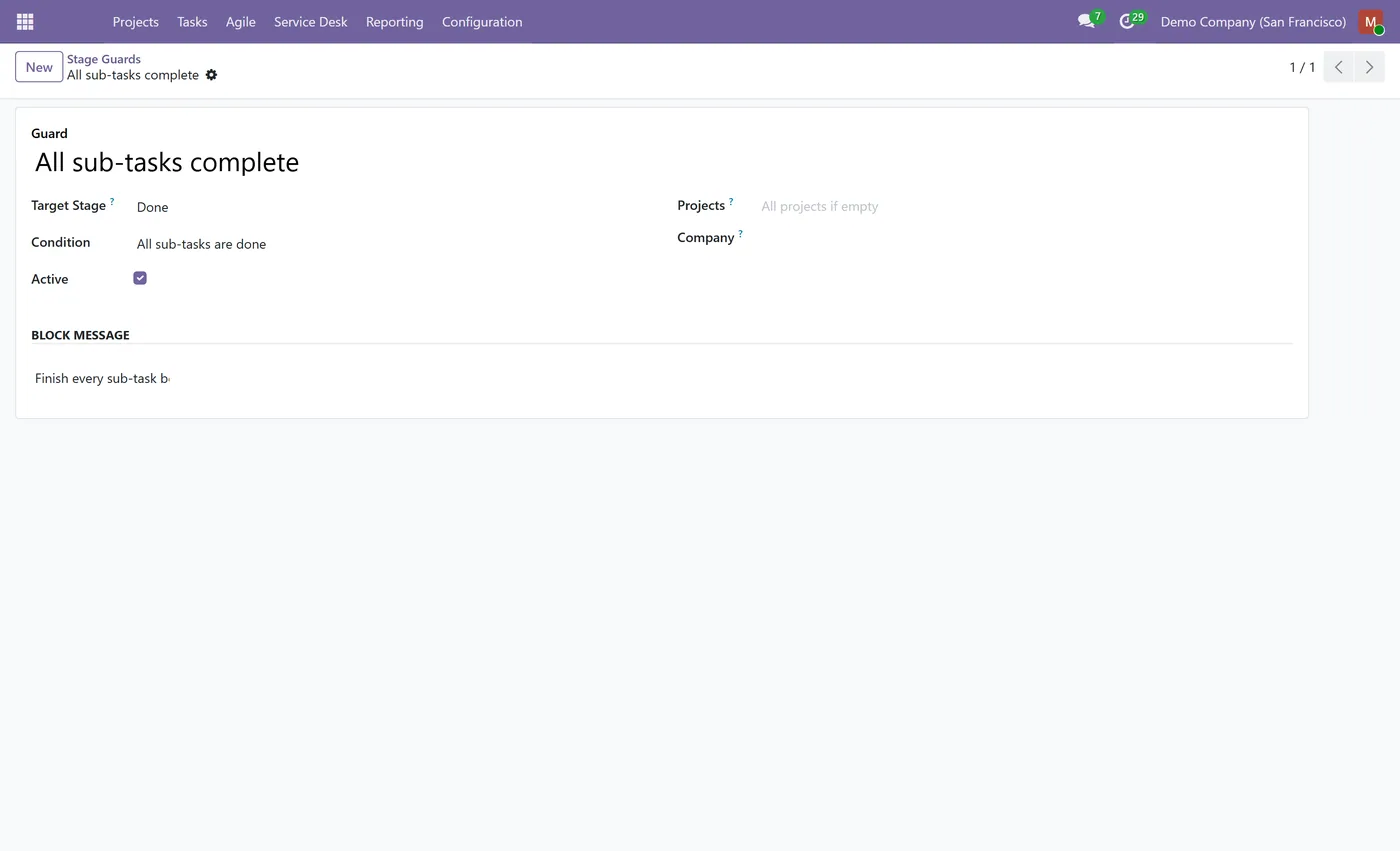This screenshot has width=1400, height=851.
Task: Click the Company field
Action: [x=1024, y=238]
